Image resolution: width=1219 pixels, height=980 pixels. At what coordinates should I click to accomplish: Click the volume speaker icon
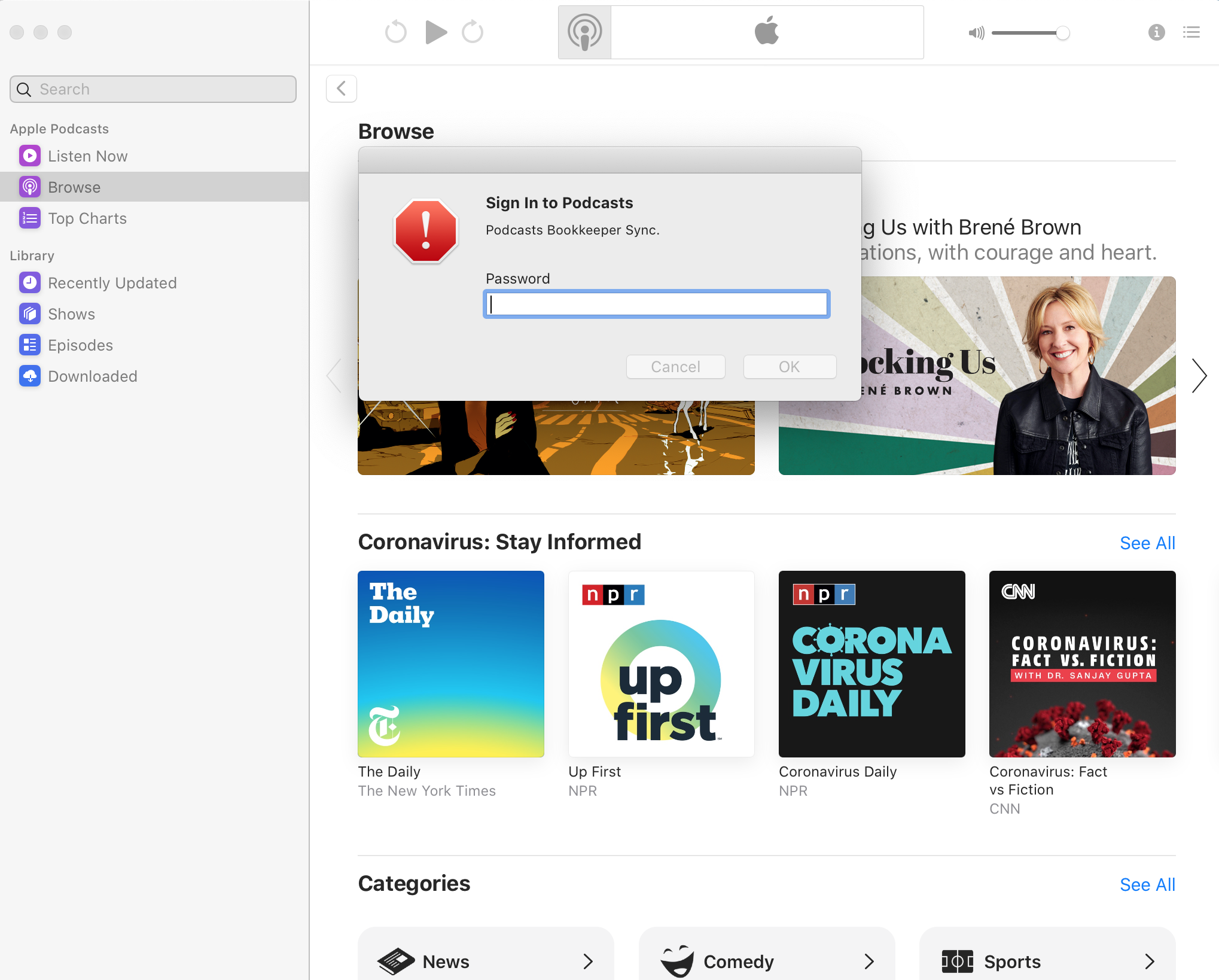(x=976, y=33)
